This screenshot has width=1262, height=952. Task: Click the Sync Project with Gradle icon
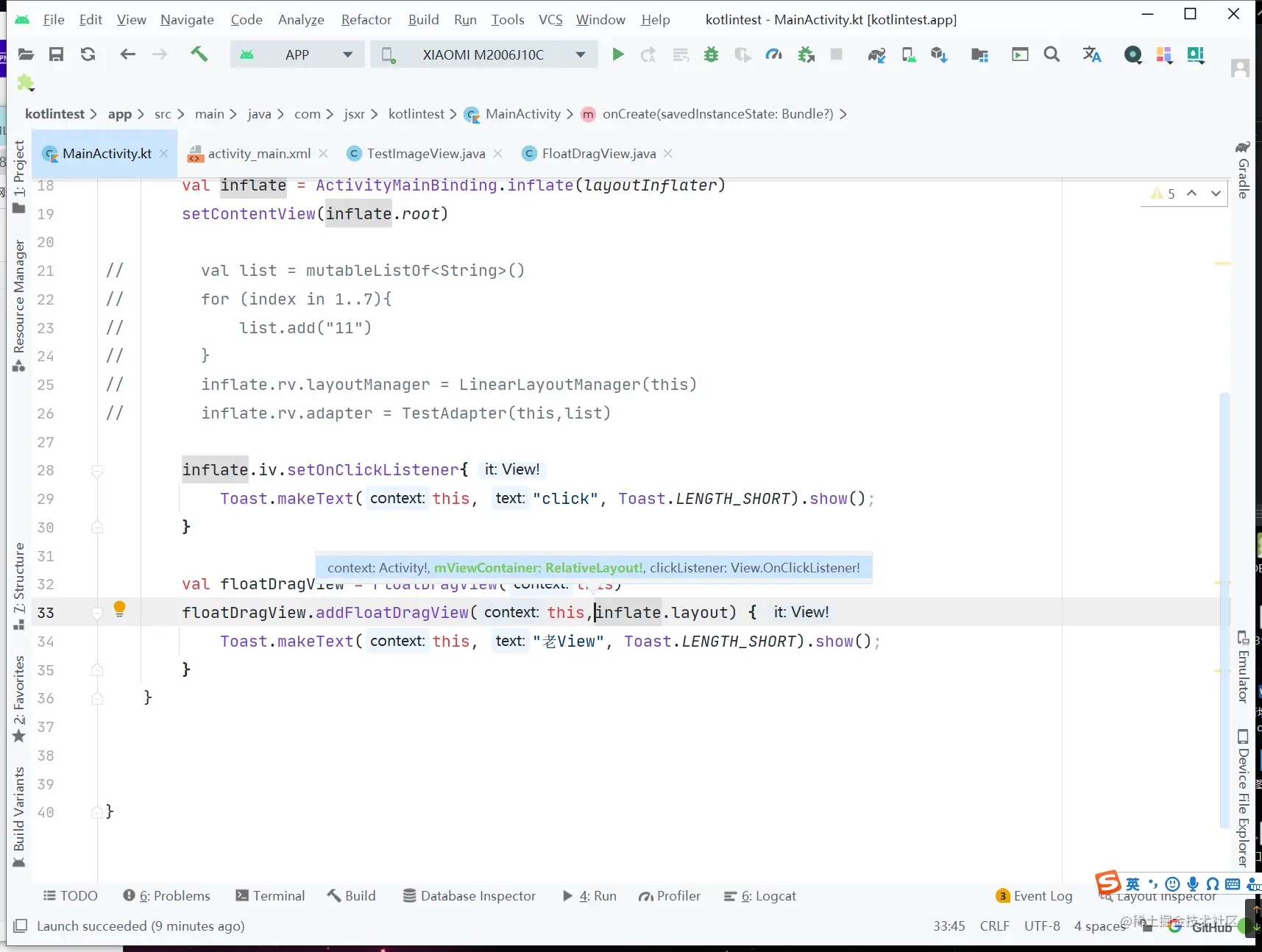[x=876, y=54]
